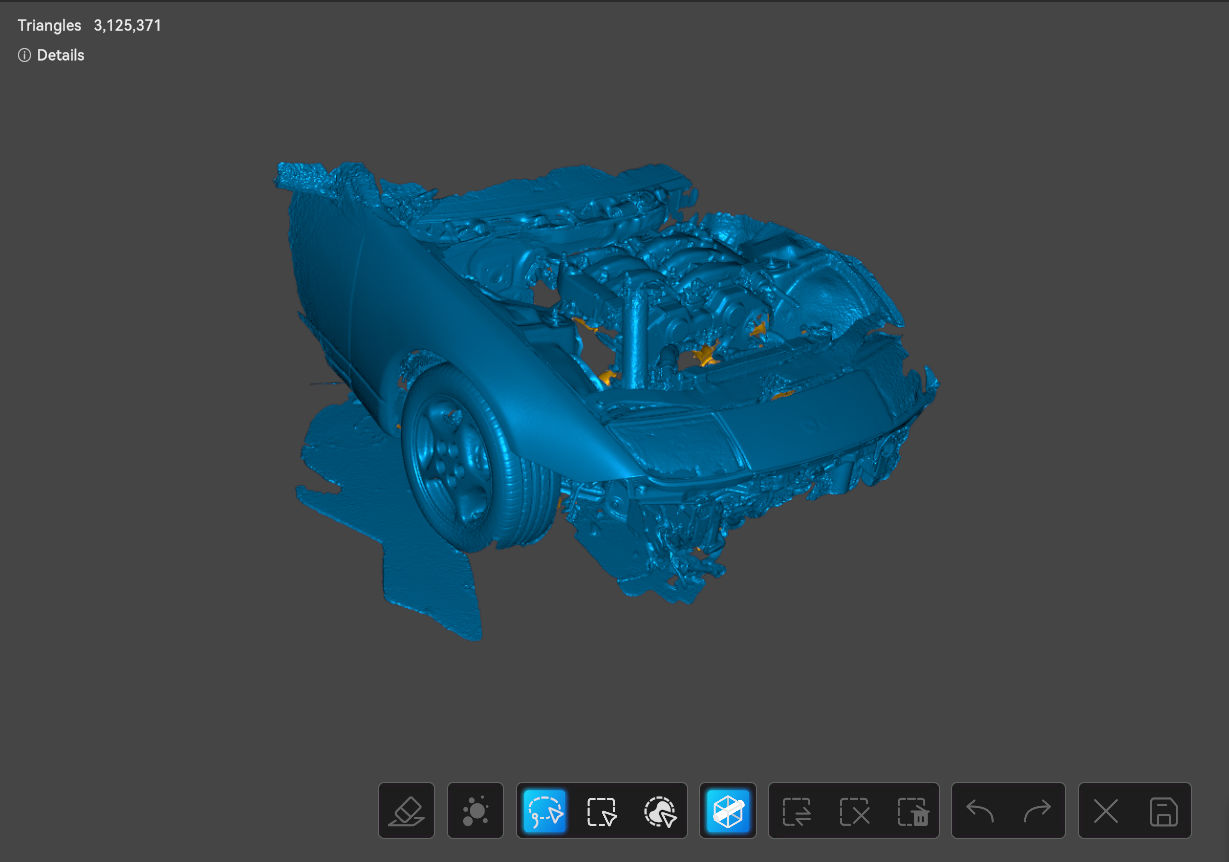
Task: Select the eraser tool in bottom toolbar
Action: 406,810
